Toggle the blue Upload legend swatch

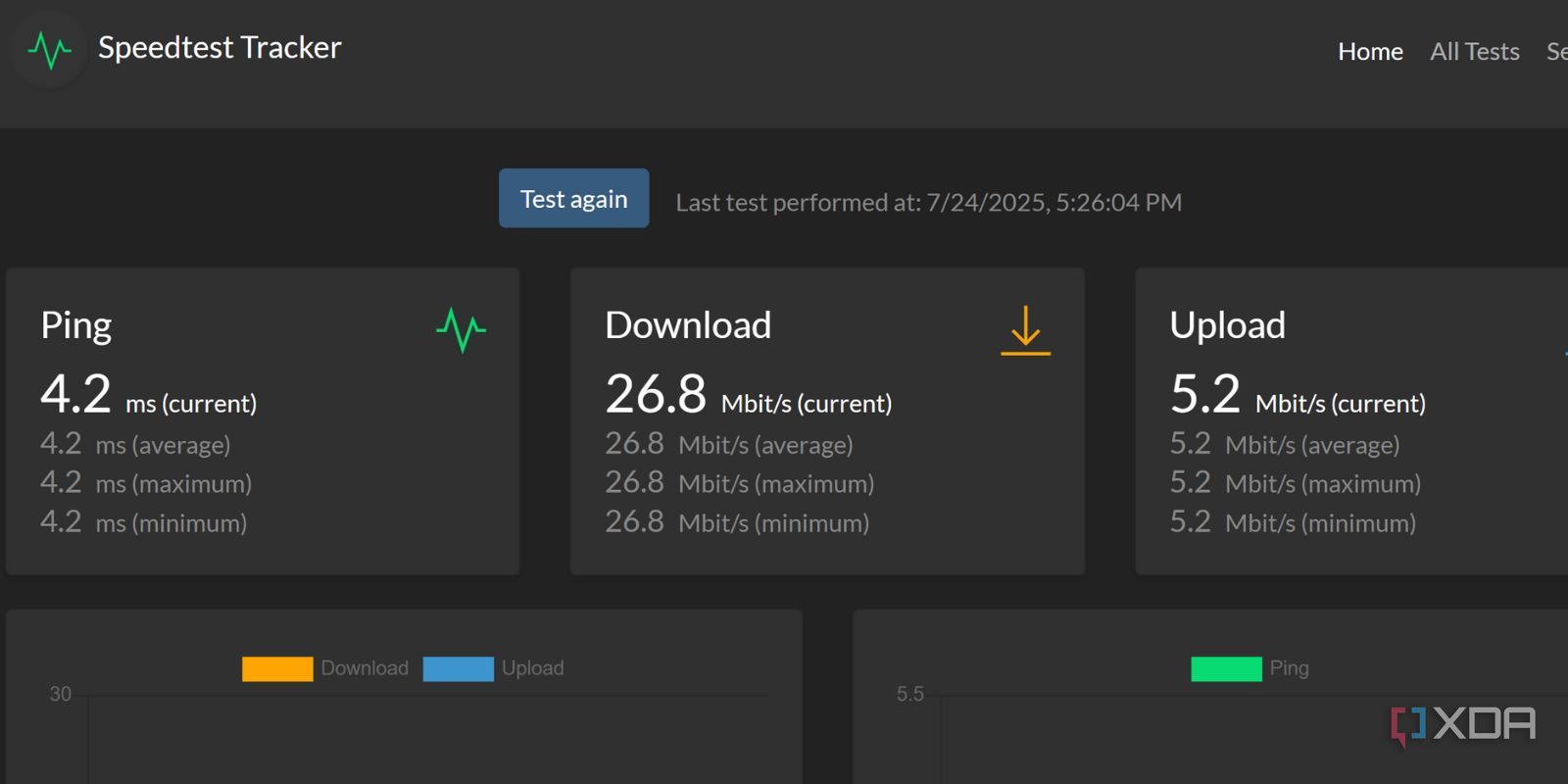(x=458, y=668)
